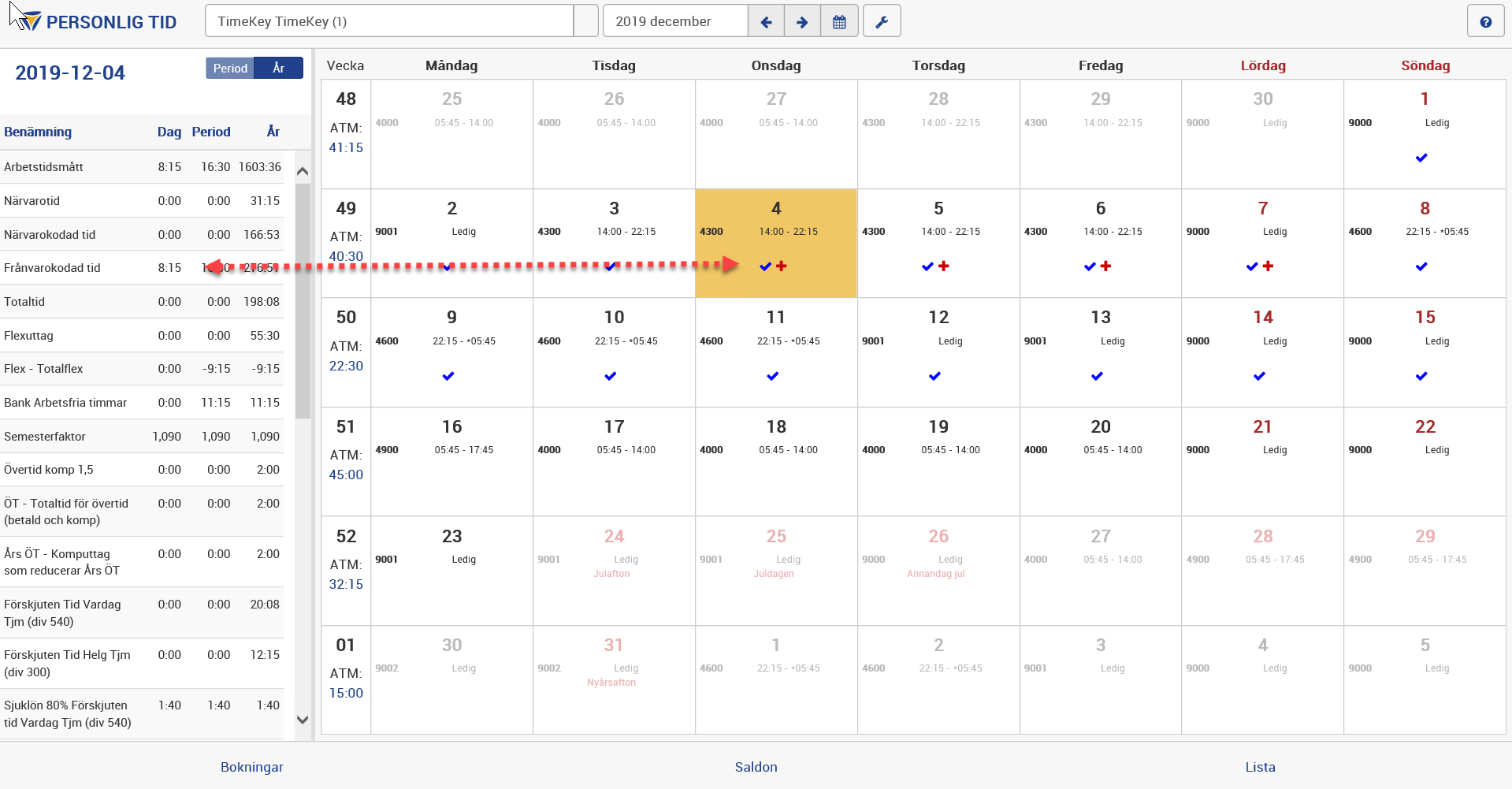Image resolution: width=1512 pixels, height=789 pixels.
Task: Select Monday 16 with shift 05:45 - 17:45
Action: point(452,462)
